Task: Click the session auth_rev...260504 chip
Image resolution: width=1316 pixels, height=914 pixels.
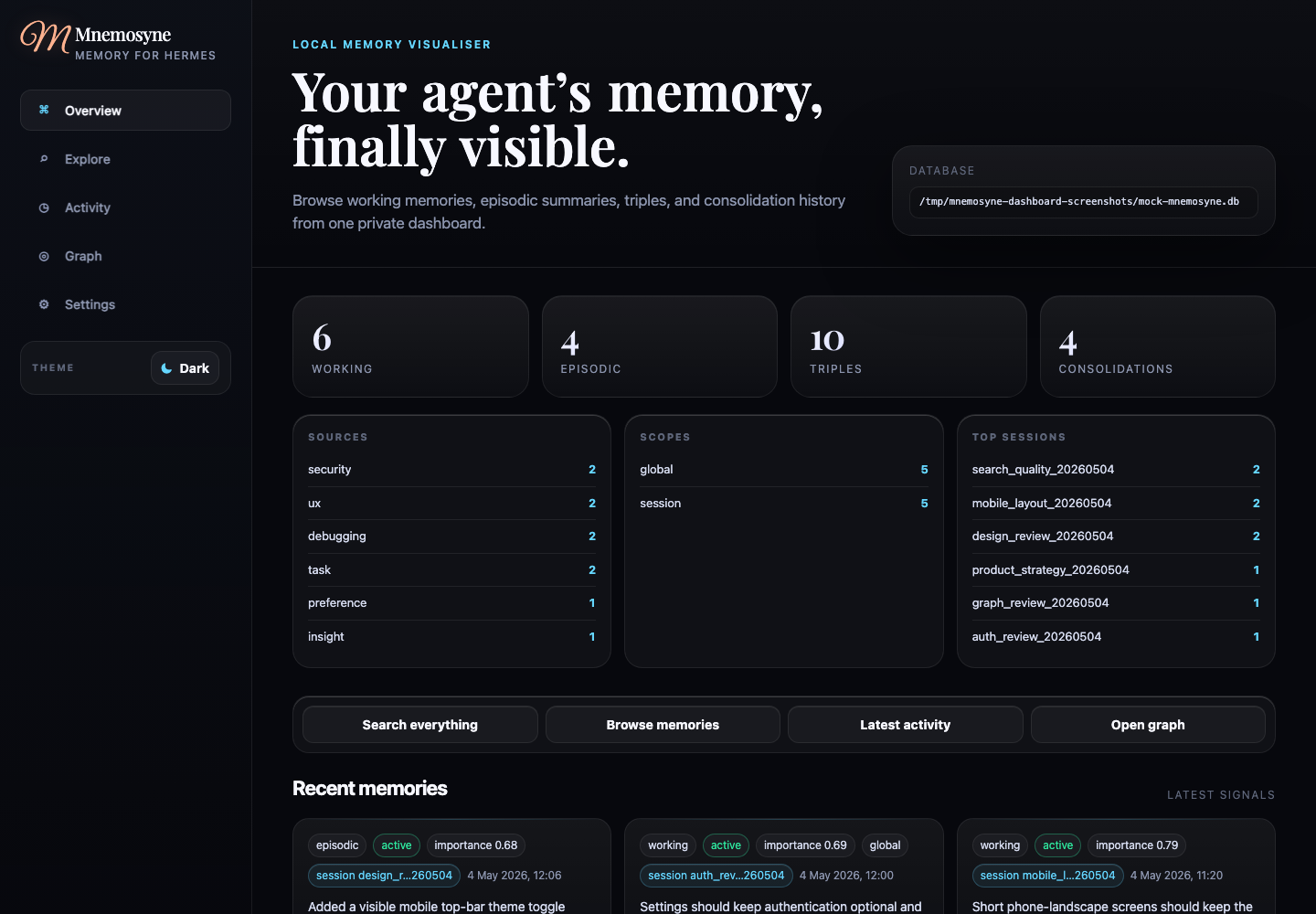Action: click(716, 876)
